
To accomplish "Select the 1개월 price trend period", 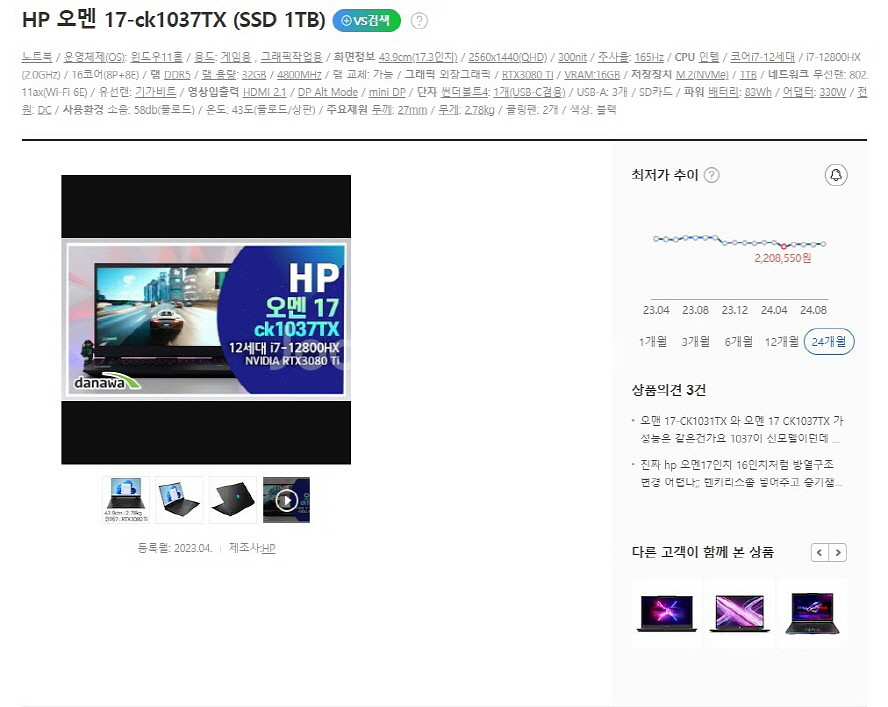I will pos(653,342).
